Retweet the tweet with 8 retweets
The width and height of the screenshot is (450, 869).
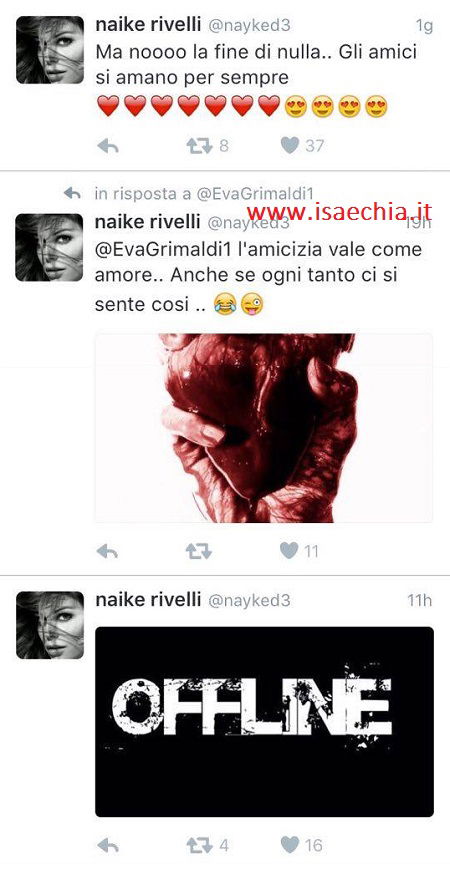tap(199, 146)
